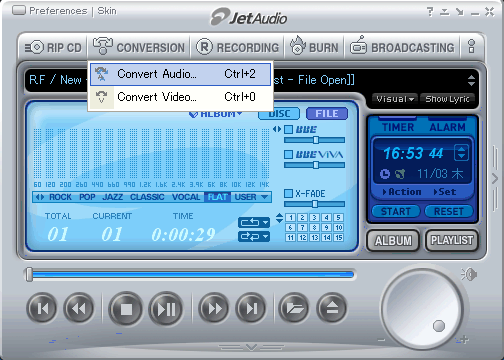Click the previous track button
The image size is (504, 360).
42,308
